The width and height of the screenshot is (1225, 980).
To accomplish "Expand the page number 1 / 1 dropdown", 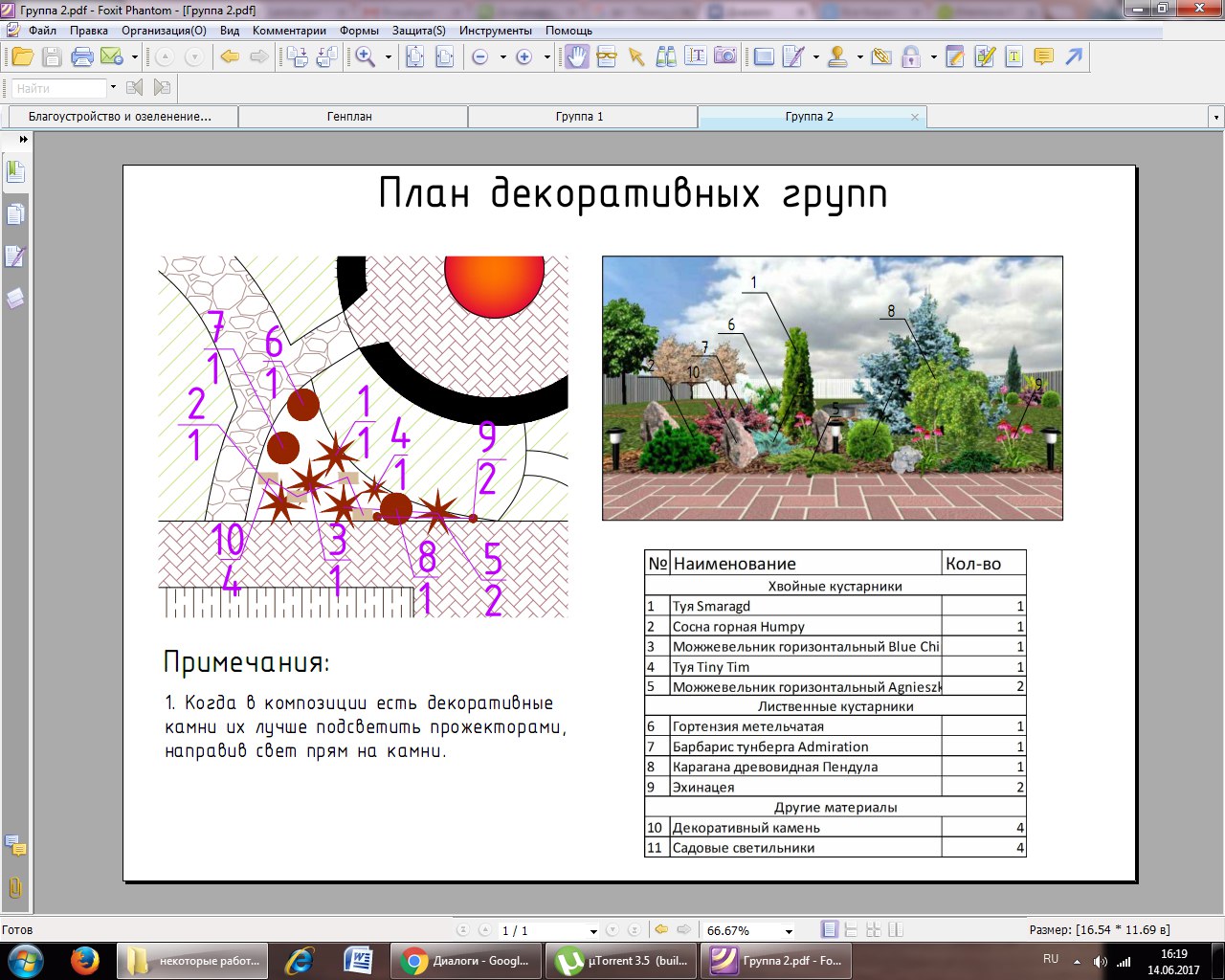I will tap(593, 930).
